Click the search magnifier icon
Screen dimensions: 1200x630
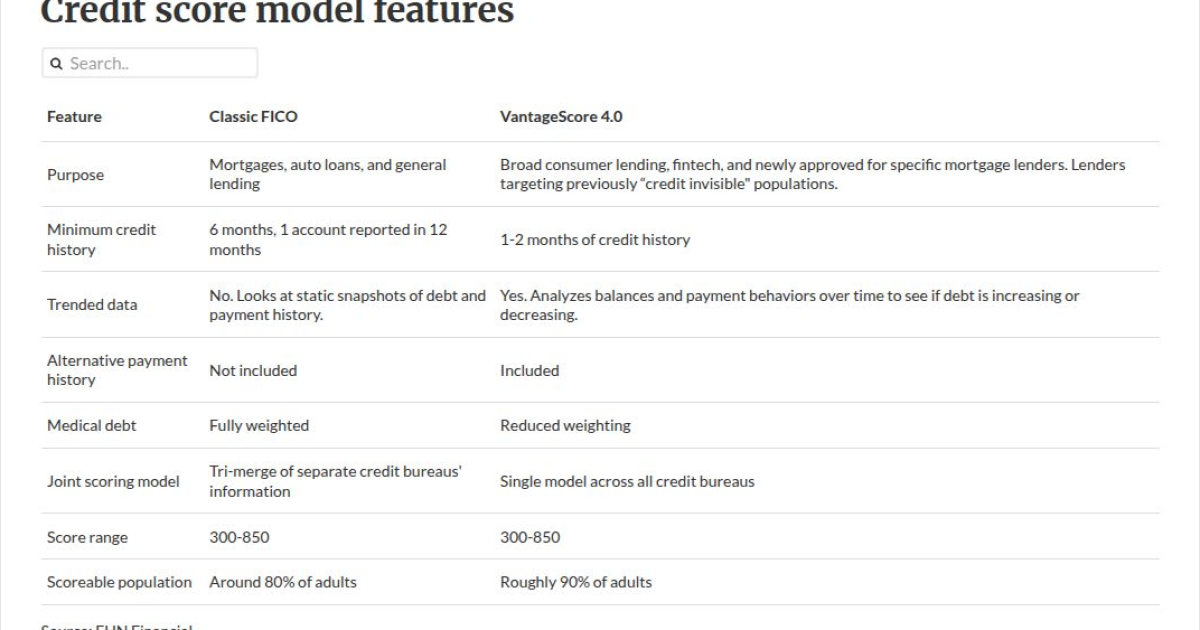click(57, 64)
